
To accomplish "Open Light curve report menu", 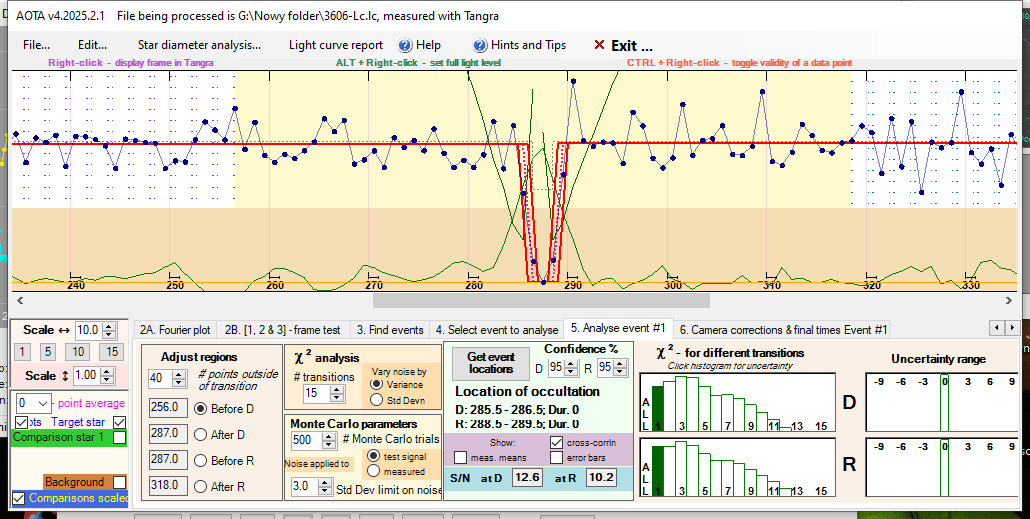I will [x=336, y=45].
